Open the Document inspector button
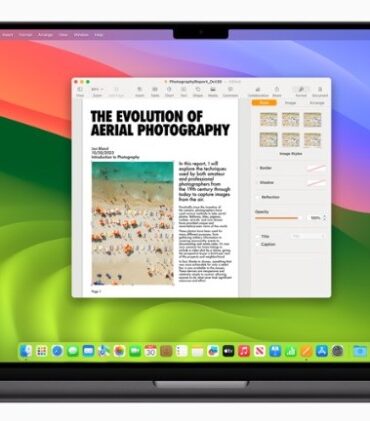This screenshot has height=421, width=370. 320,92
